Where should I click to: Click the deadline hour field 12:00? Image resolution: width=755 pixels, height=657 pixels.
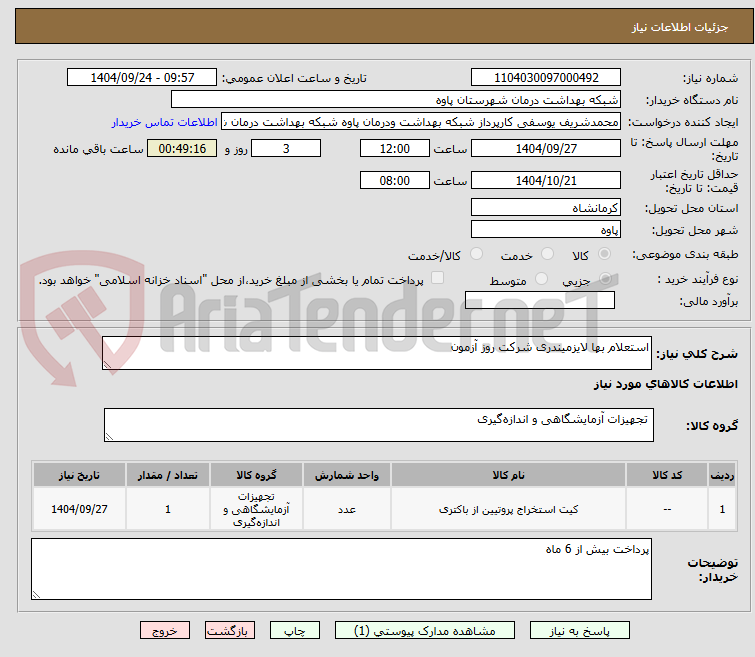(x=395, y=148)
